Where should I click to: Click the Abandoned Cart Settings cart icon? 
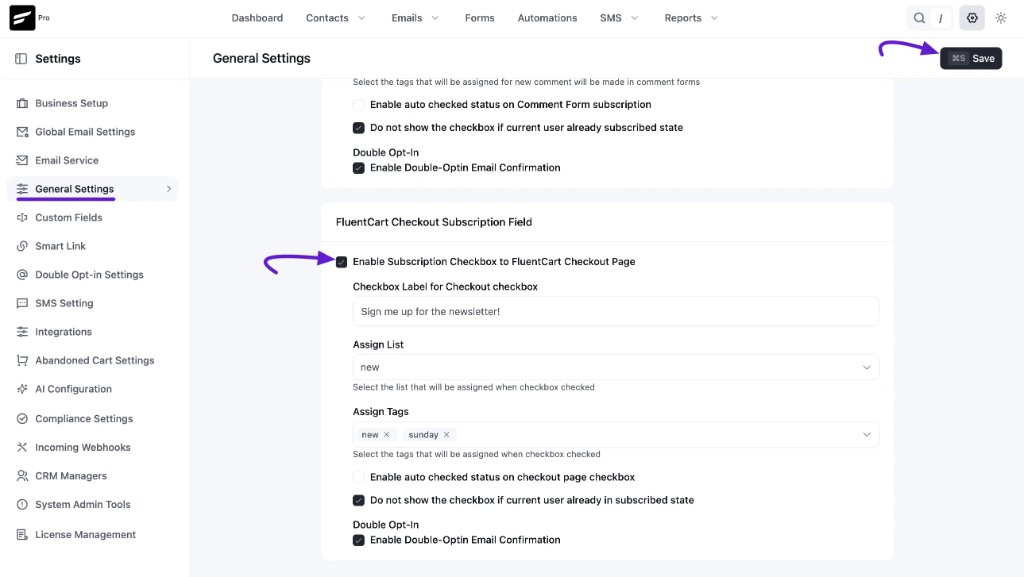[x=22, y=360]
